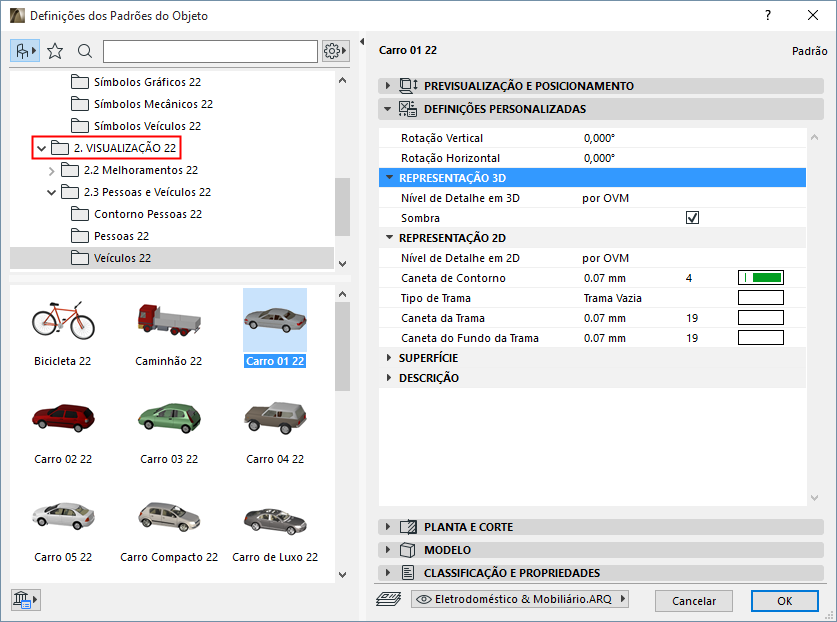Select the Pessoas 22 folder

tap(121, 236)
